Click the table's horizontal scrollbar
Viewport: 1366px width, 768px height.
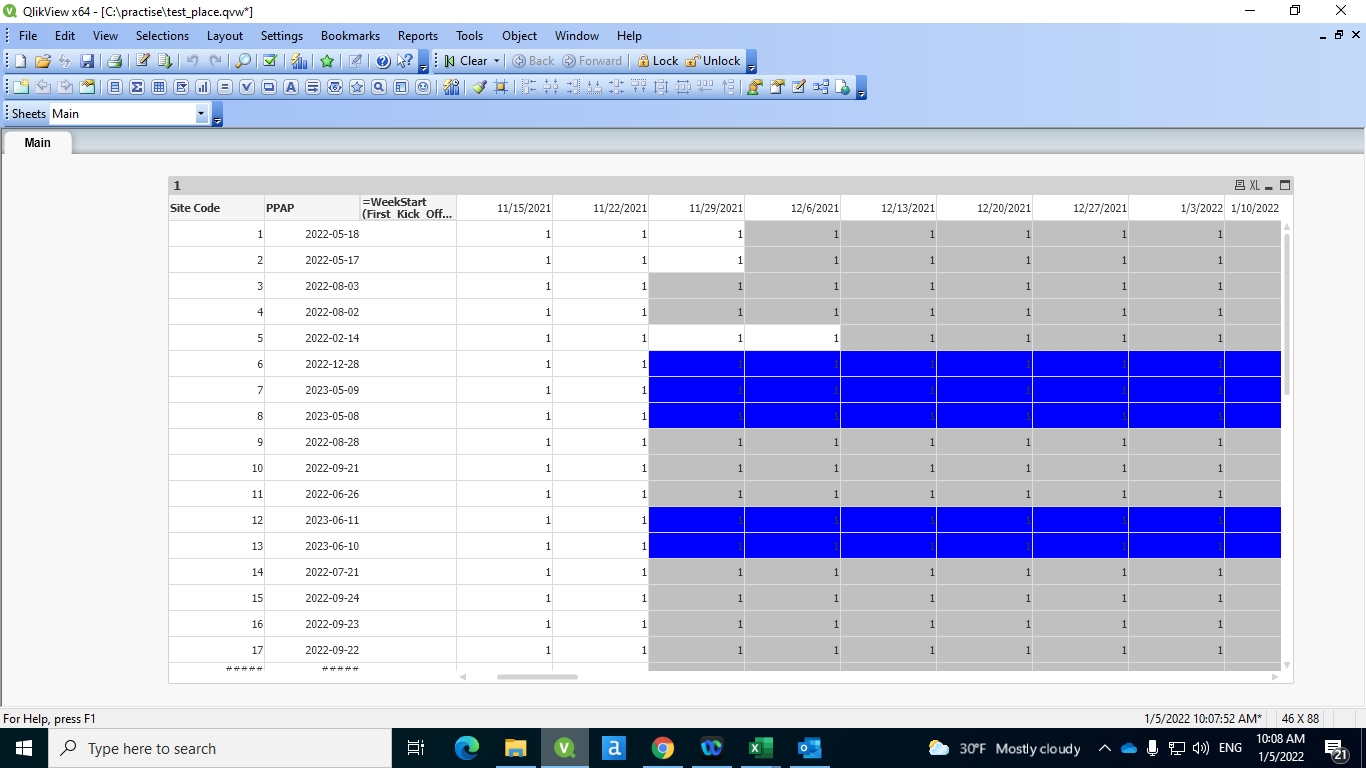pyautogui.click(x=537, y=677)
